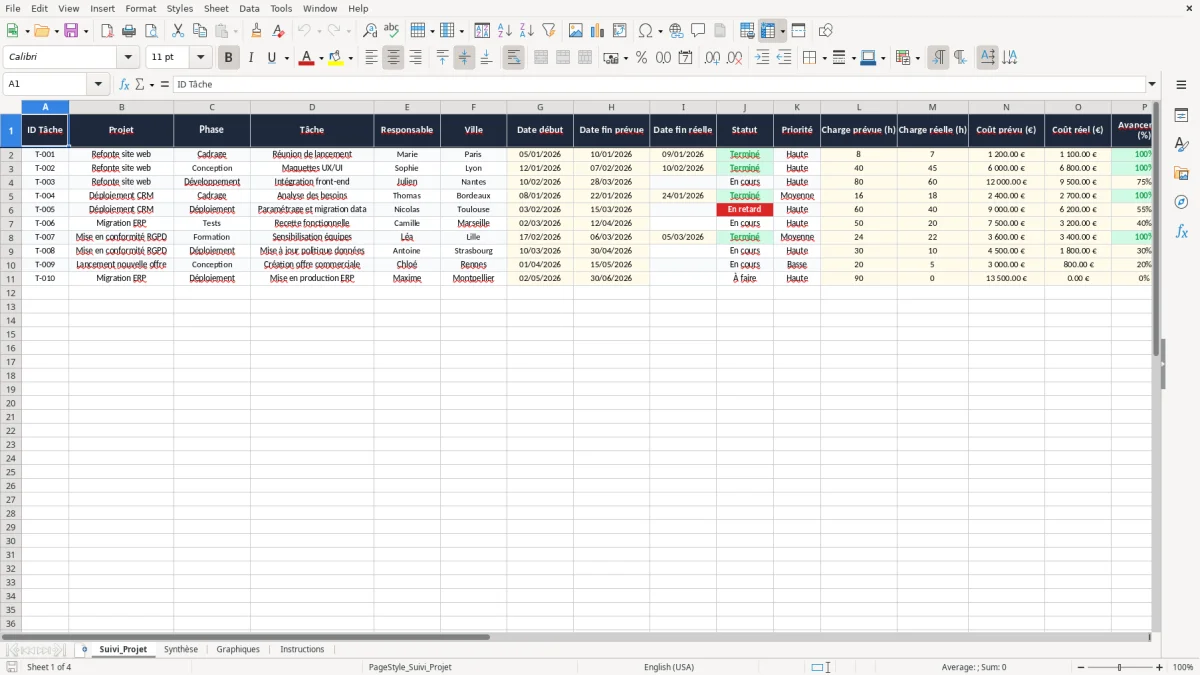Expand the Name Box A1 dropdown
The image size is (1200, 675).
[98, 84]
